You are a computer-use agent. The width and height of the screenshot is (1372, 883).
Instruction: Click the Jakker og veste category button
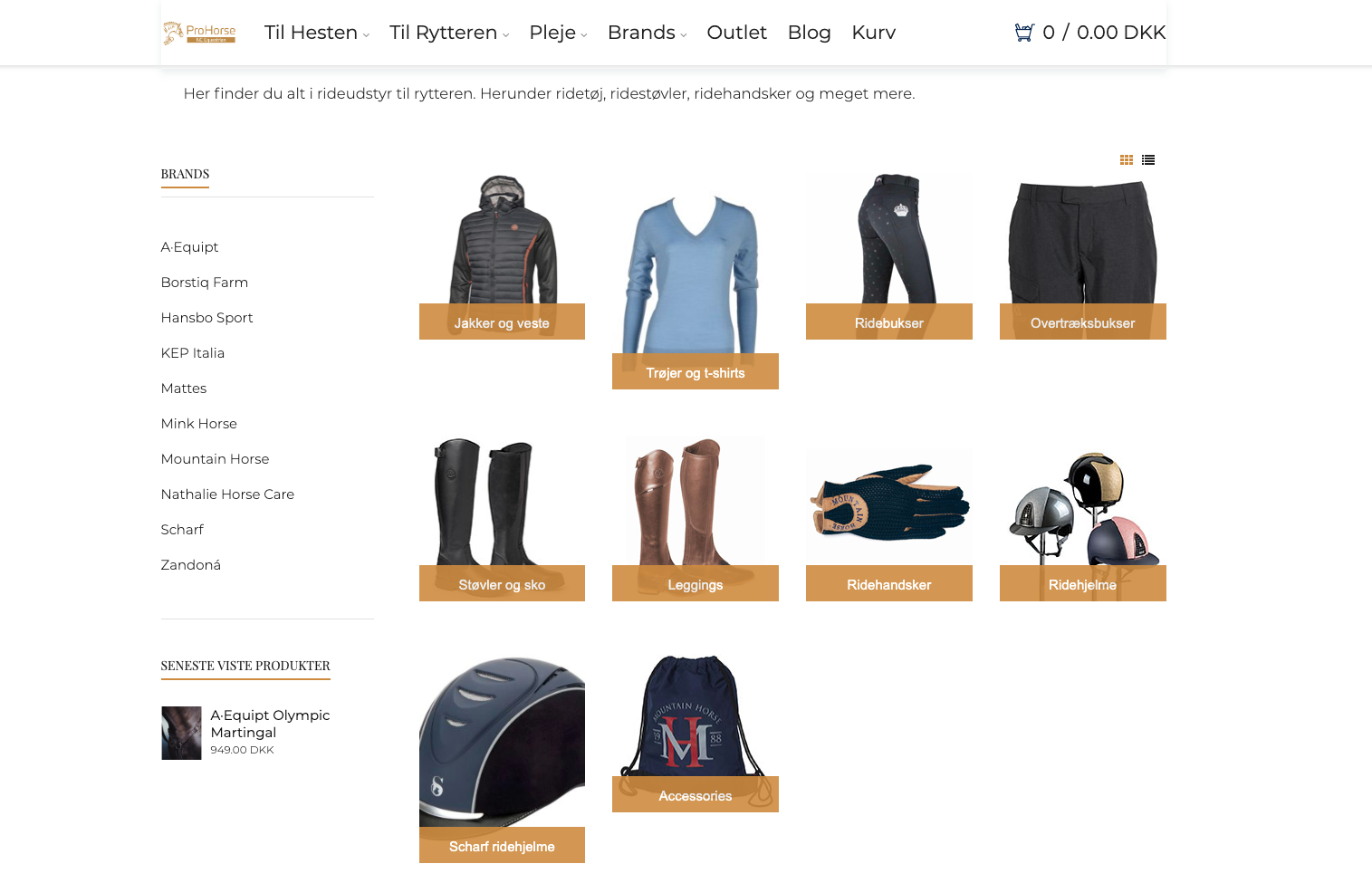click(x=502, y=322)
